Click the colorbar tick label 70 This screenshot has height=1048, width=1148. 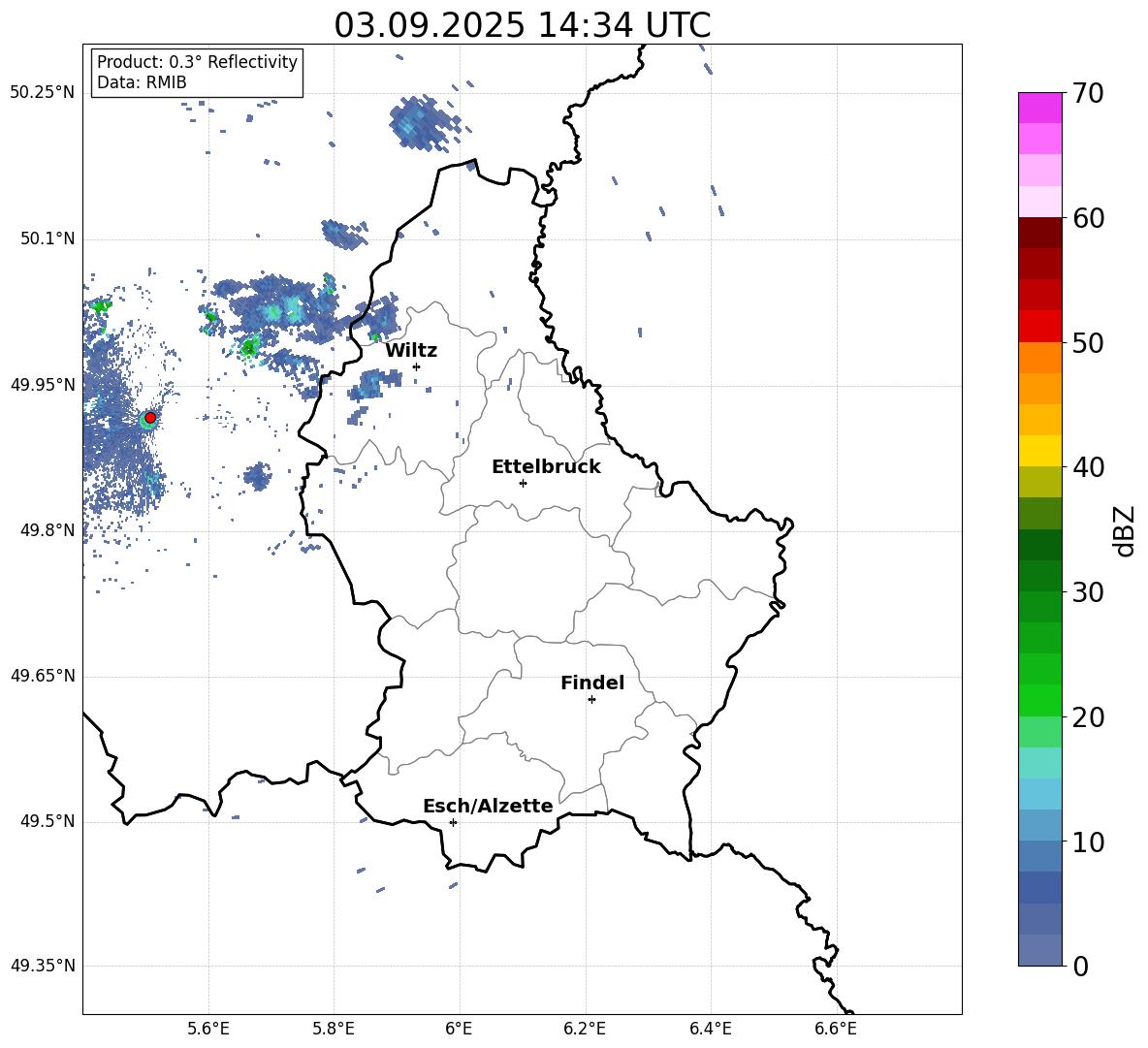point(1088,93)
